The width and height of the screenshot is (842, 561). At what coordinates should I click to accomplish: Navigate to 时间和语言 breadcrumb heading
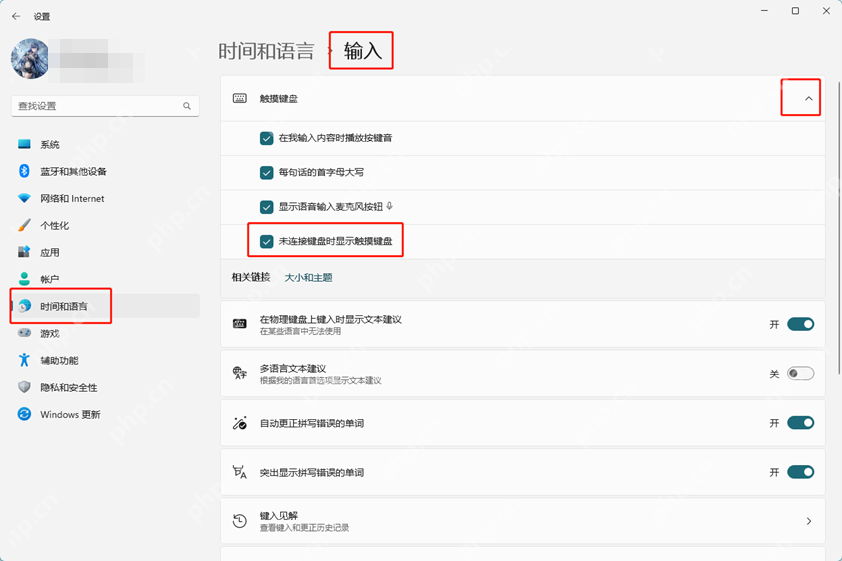pos(266,51)
